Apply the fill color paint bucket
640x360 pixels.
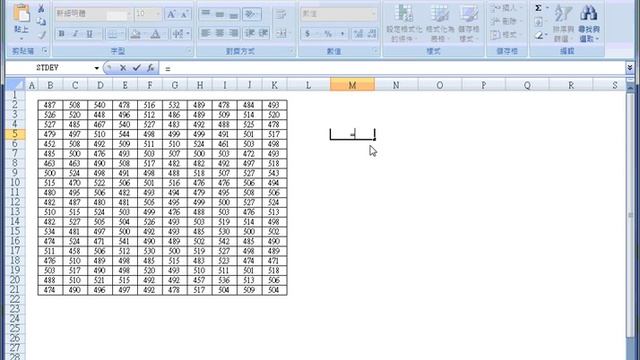click(135, 34)
